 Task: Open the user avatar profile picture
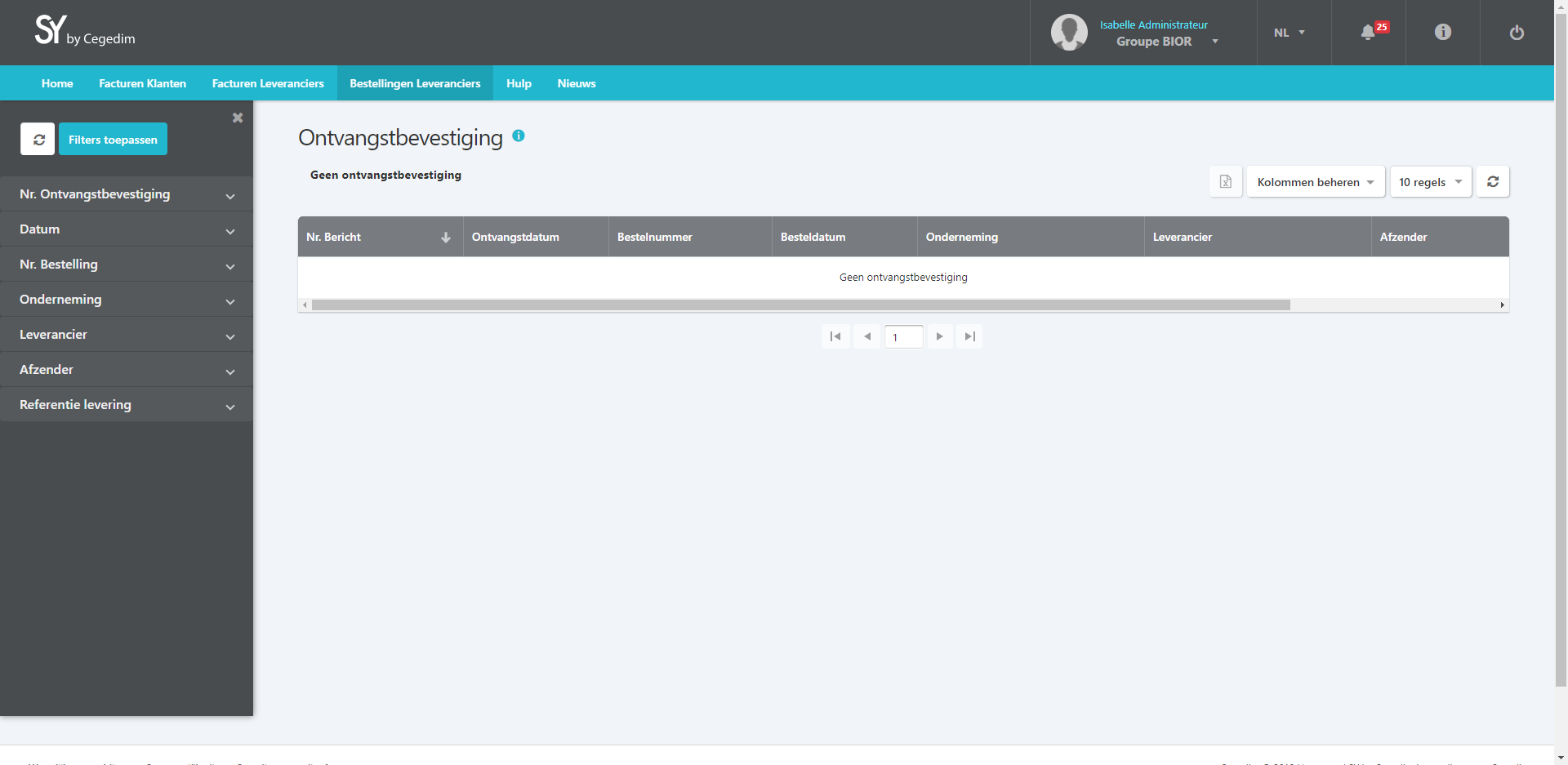[1069, 33]
